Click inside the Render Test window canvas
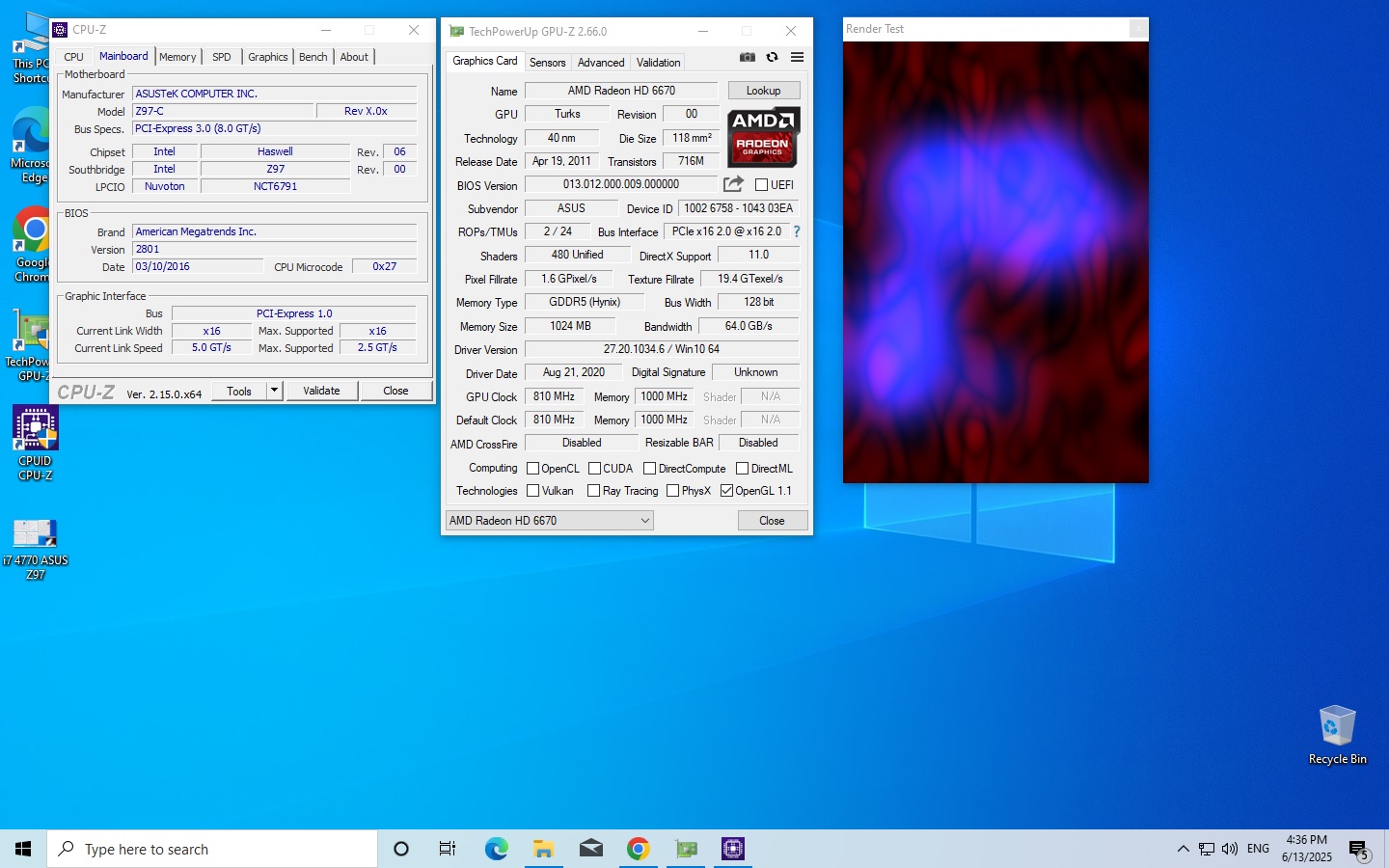 995,262
